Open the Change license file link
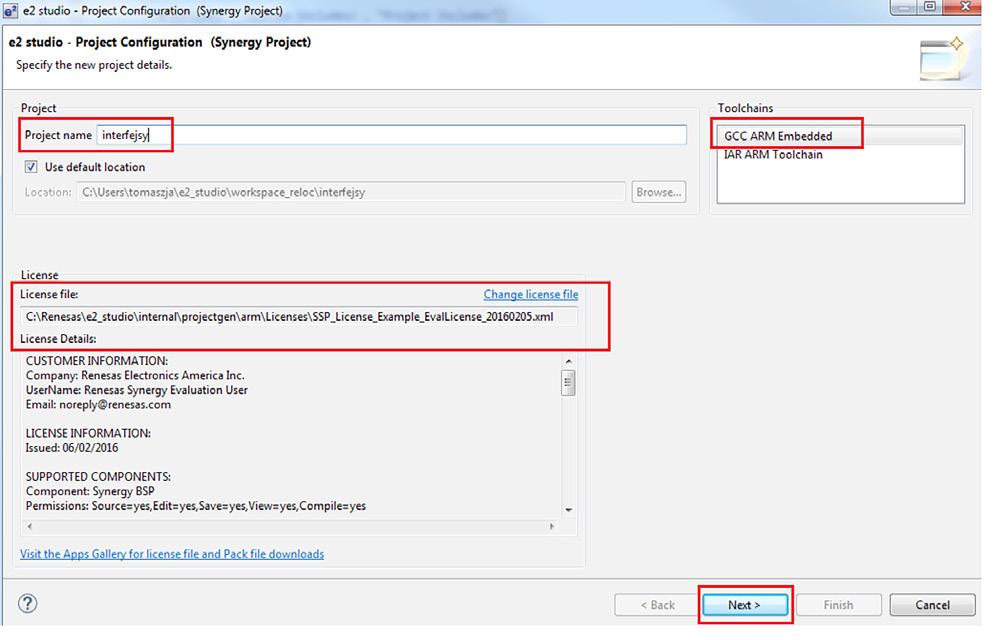 tap(531, 294)
